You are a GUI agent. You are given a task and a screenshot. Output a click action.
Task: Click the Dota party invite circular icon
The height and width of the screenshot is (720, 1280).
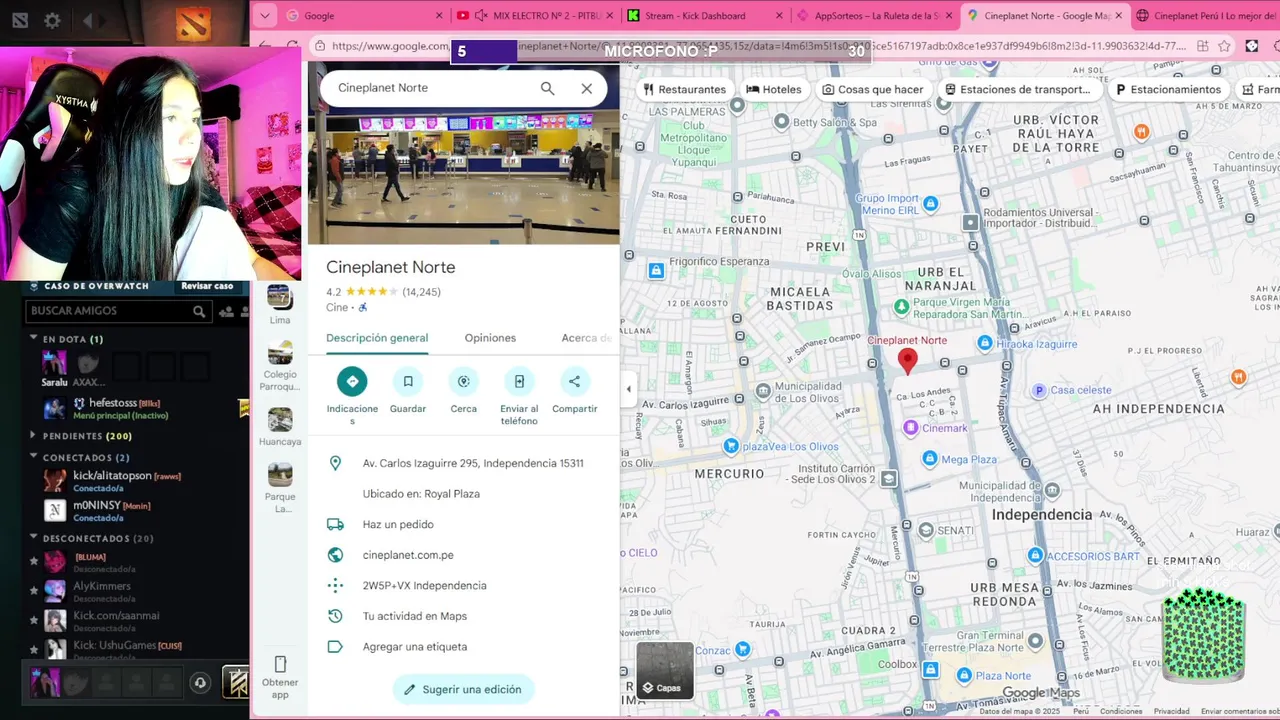coord(200,683)
